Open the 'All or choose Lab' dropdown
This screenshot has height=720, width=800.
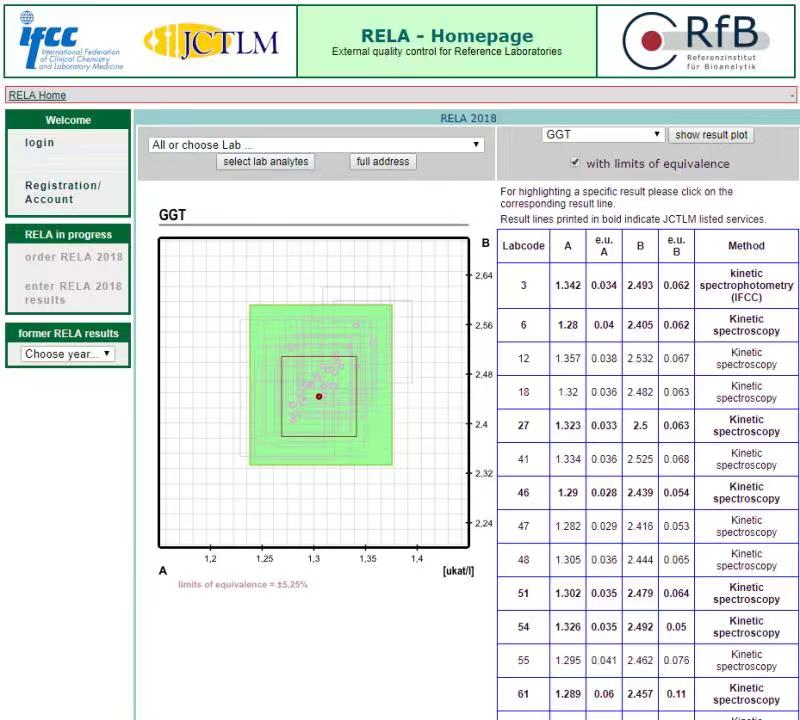(x=316, y=145)
